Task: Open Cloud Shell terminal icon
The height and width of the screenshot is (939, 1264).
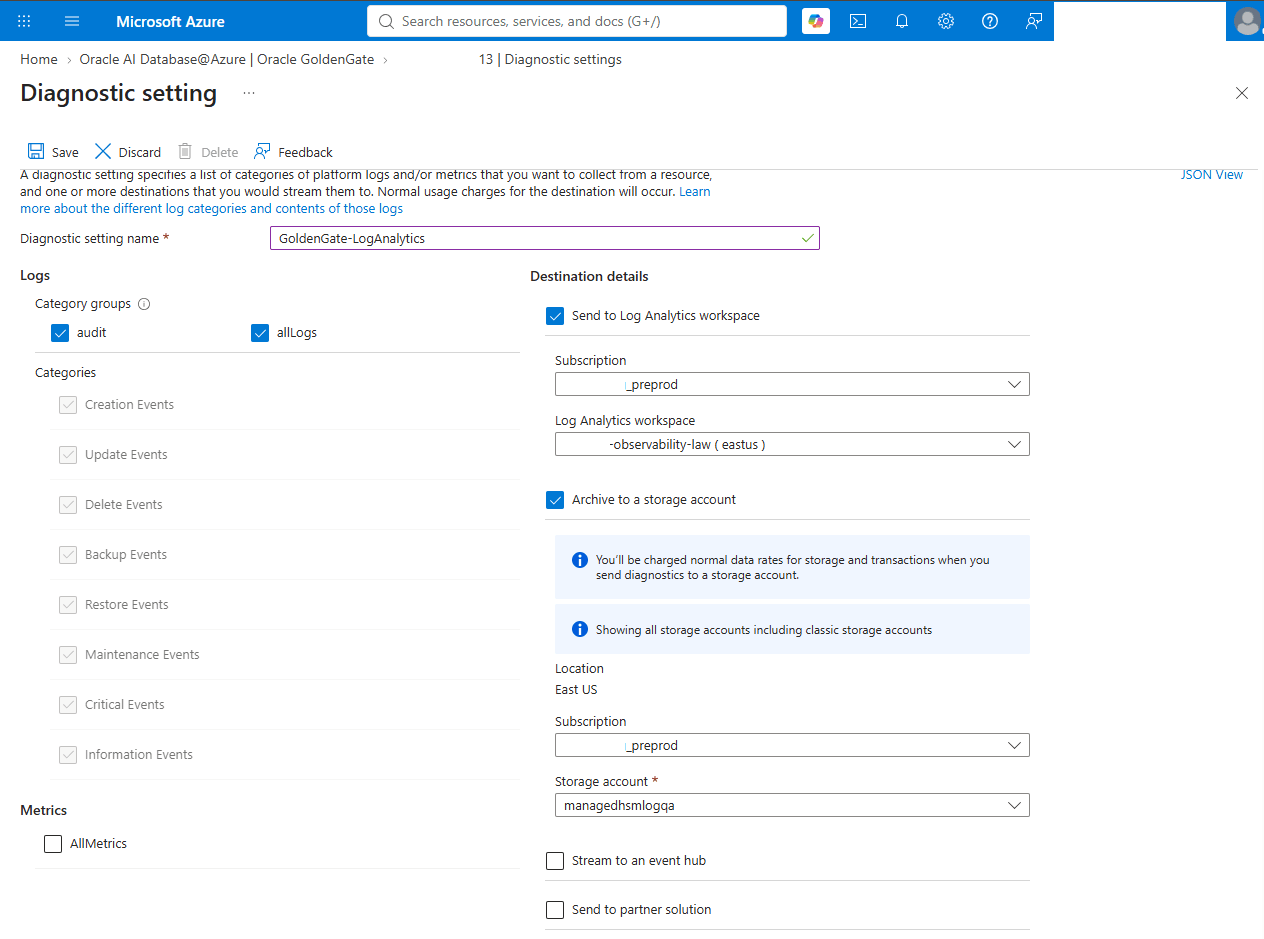Action: pyautogui.click(x=858, y=21)
